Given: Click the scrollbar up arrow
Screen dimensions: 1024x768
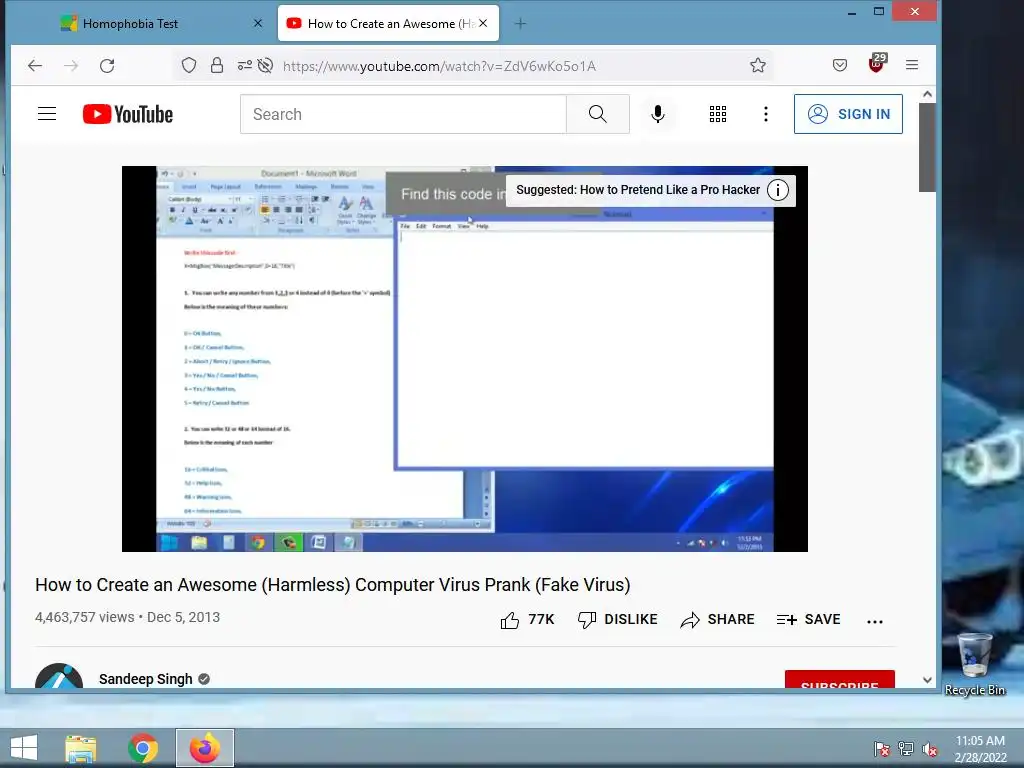Looking at the screenshot, I should [927, 94].
